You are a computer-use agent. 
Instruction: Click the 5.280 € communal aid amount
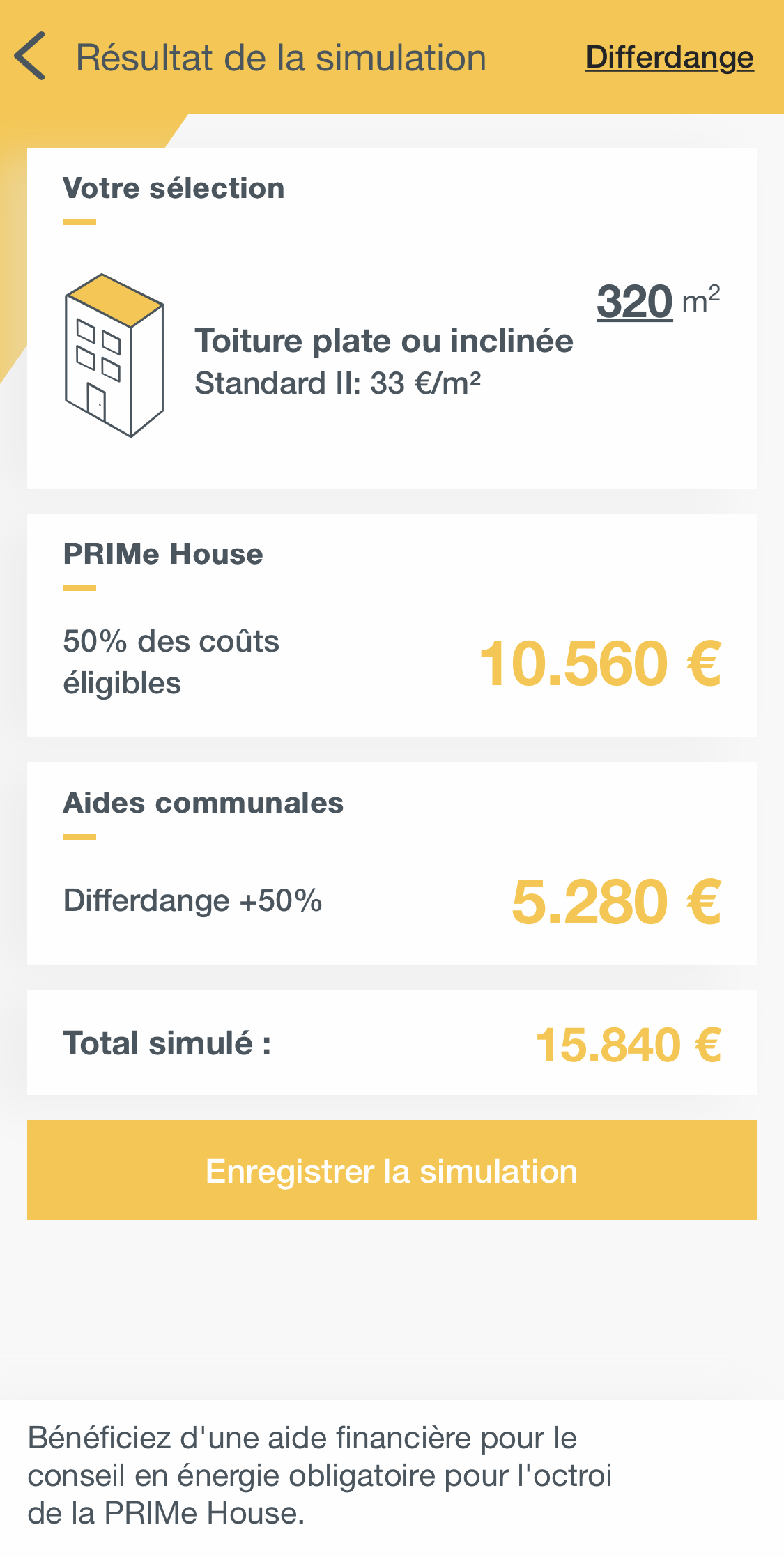coord(616,902)
